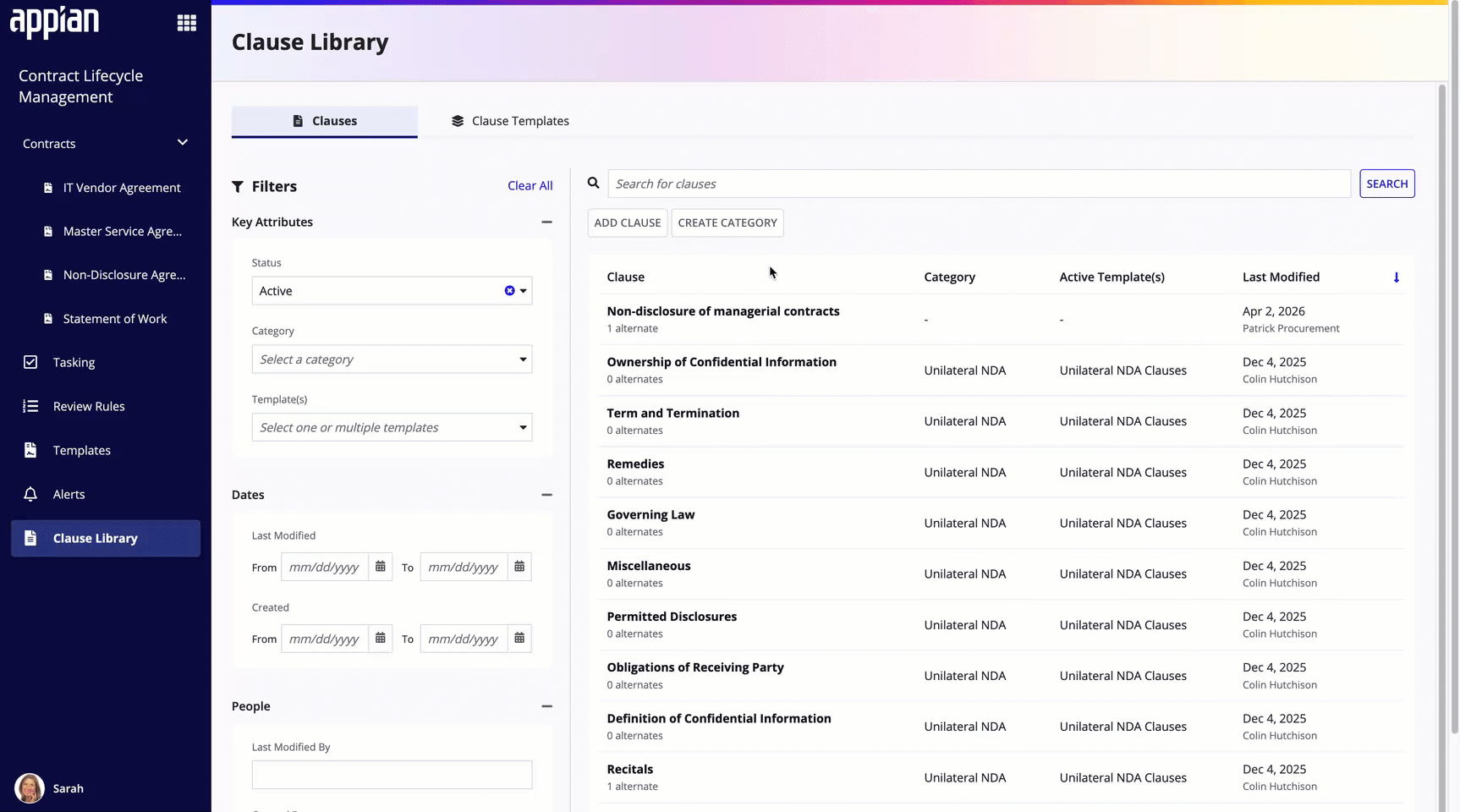Click the Clear All filters link
The image size is (1460, 812).
pyautogui.click(x=530, y=186)
